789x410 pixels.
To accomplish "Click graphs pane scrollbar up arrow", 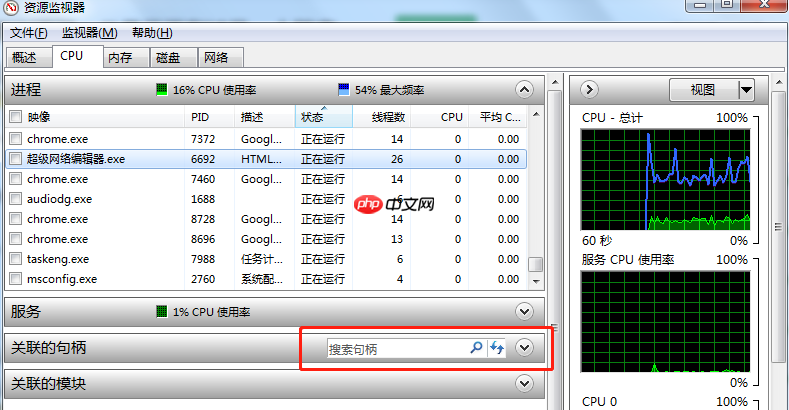I will coord(779,82).
